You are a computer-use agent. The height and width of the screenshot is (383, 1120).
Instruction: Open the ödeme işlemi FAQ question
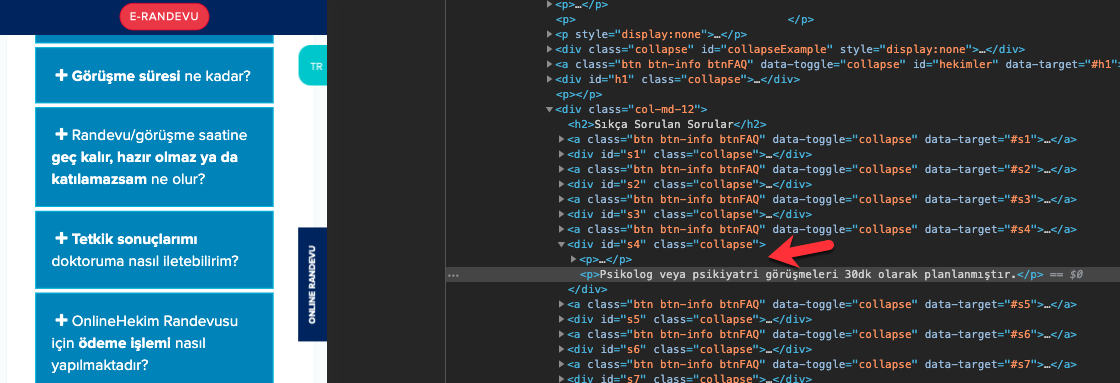coord(154,341)
